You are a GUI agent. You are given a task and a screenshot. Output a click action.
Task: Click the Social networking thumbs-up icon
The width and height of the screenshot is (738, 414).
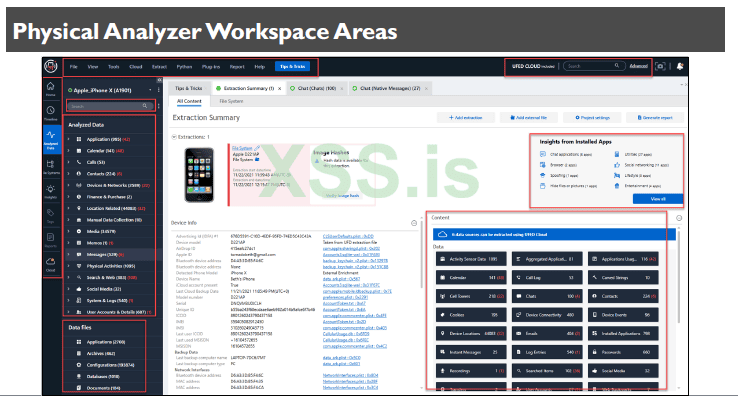[x=617, y=165]
